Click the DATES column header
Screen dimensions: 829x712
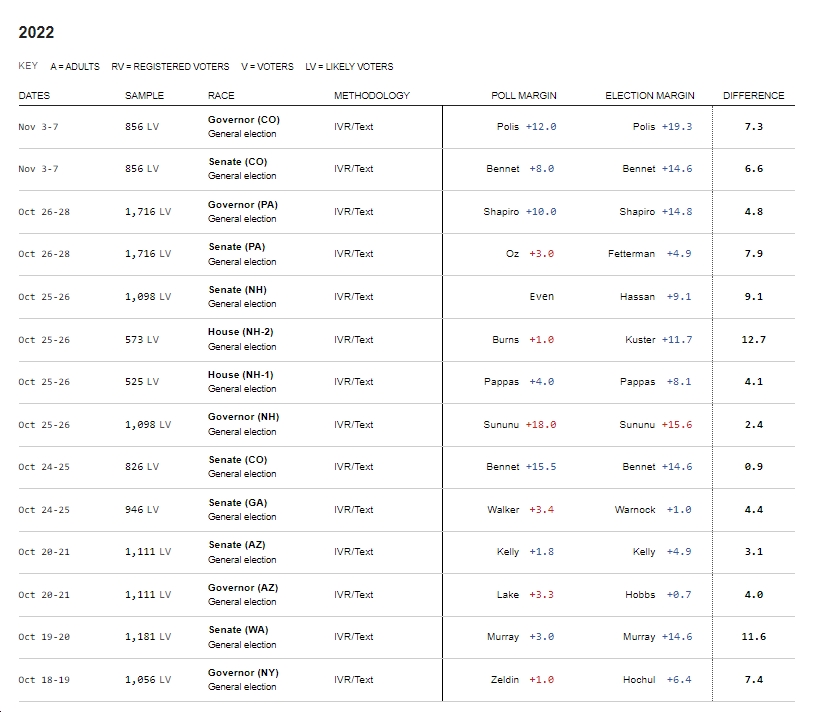(x=34, y=96)
